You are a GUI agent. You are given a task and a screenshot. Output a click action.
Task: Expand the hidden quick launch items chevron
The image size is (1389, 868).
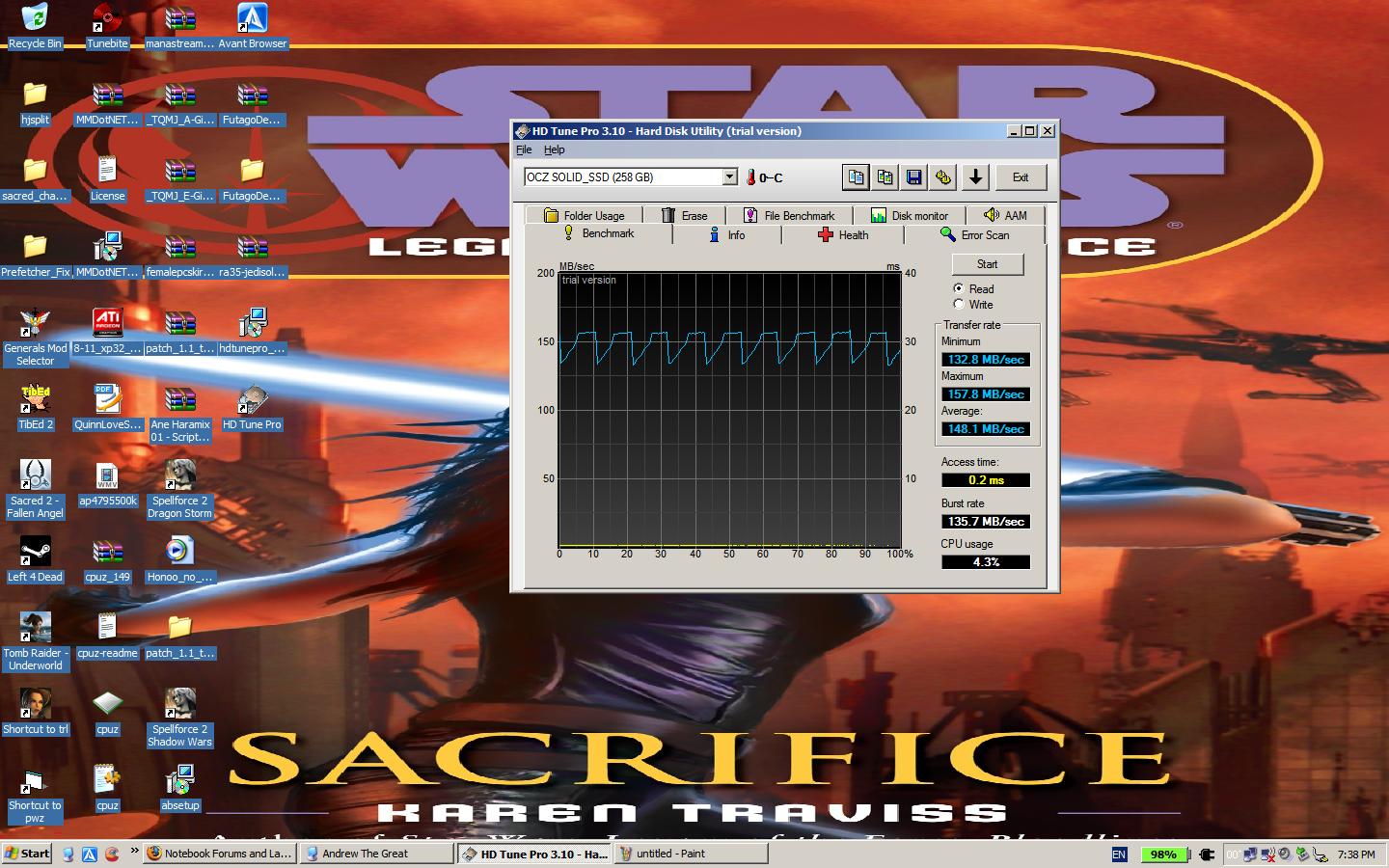(134, 853)
